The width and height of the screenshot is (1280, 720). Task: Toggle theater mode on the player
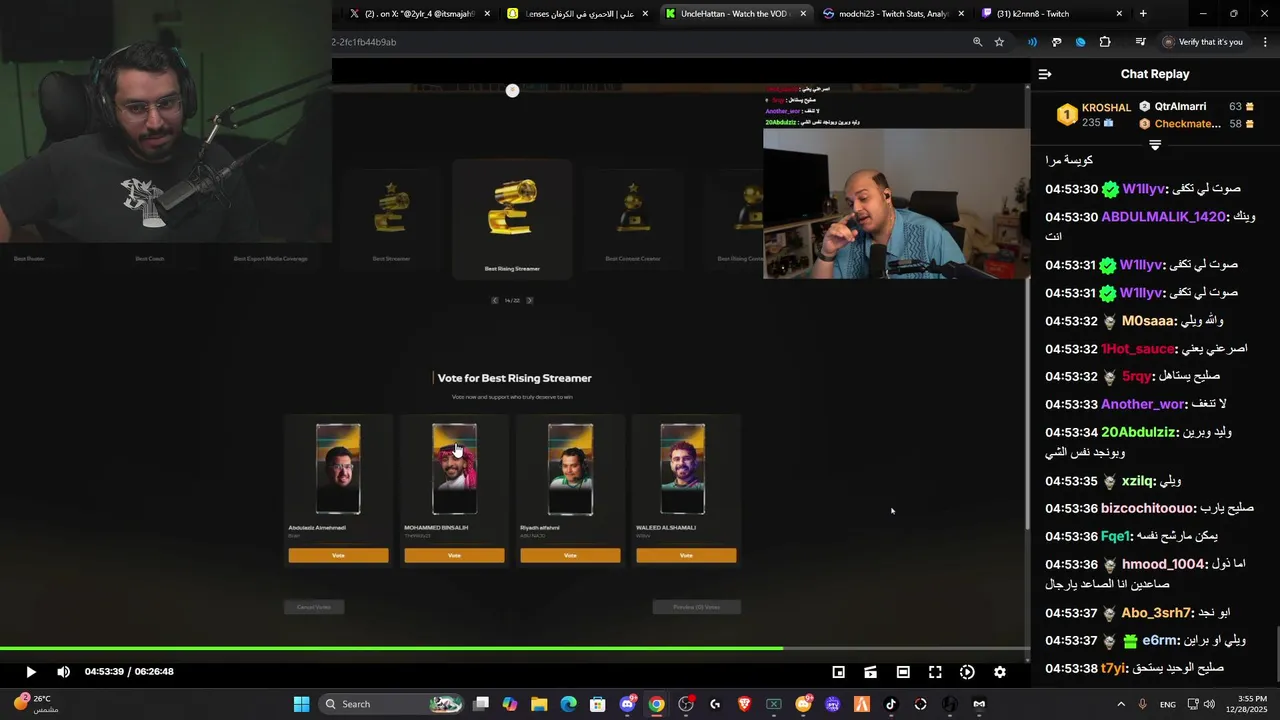click(903, 672)
